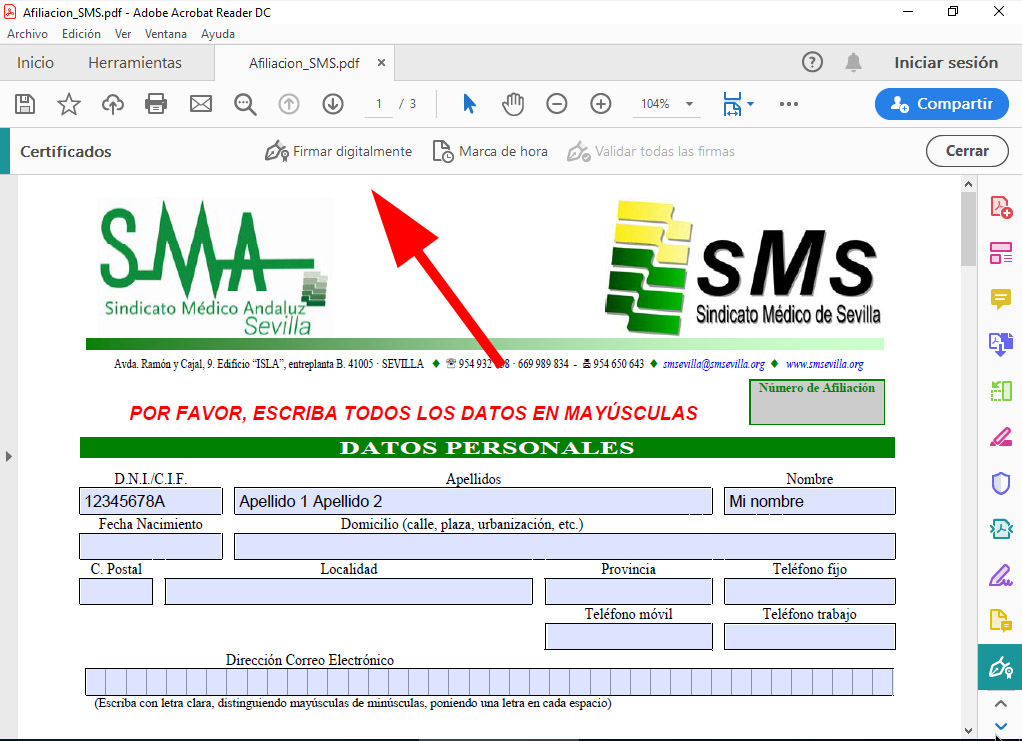Click the Nombre field

[x=810, y=501]
